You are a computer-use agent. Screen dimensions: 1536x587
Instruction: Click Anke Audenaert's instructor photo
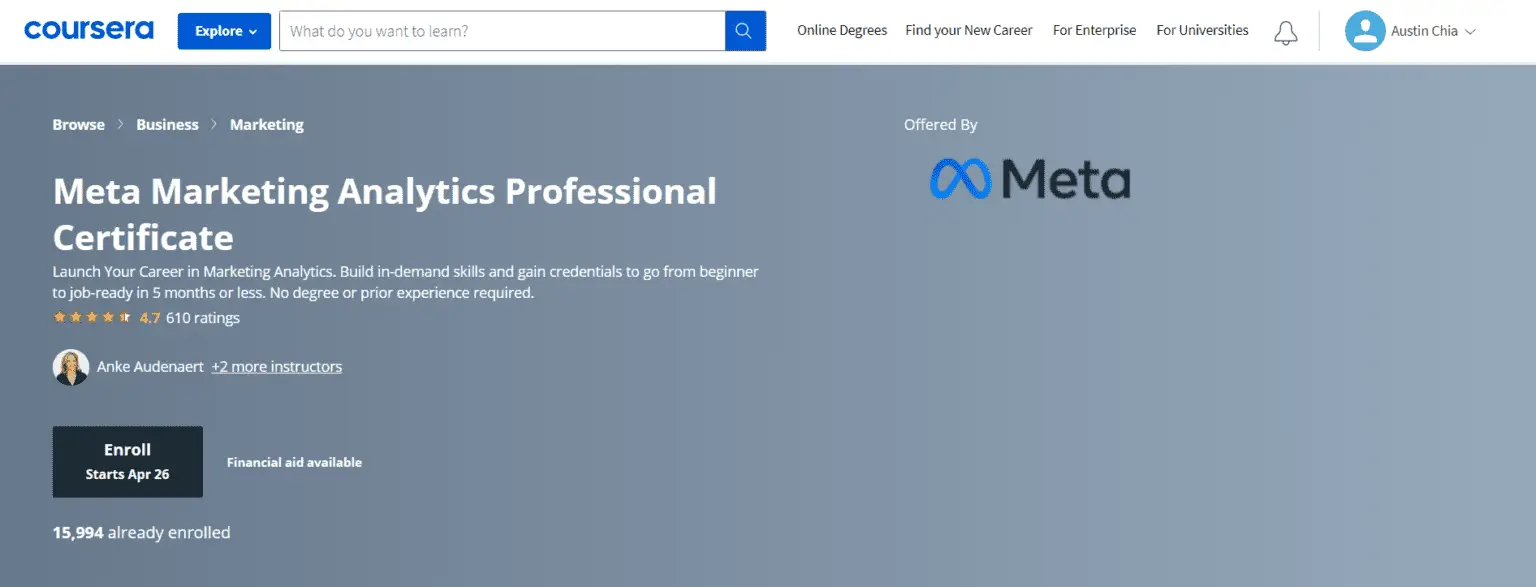point(70,366)
